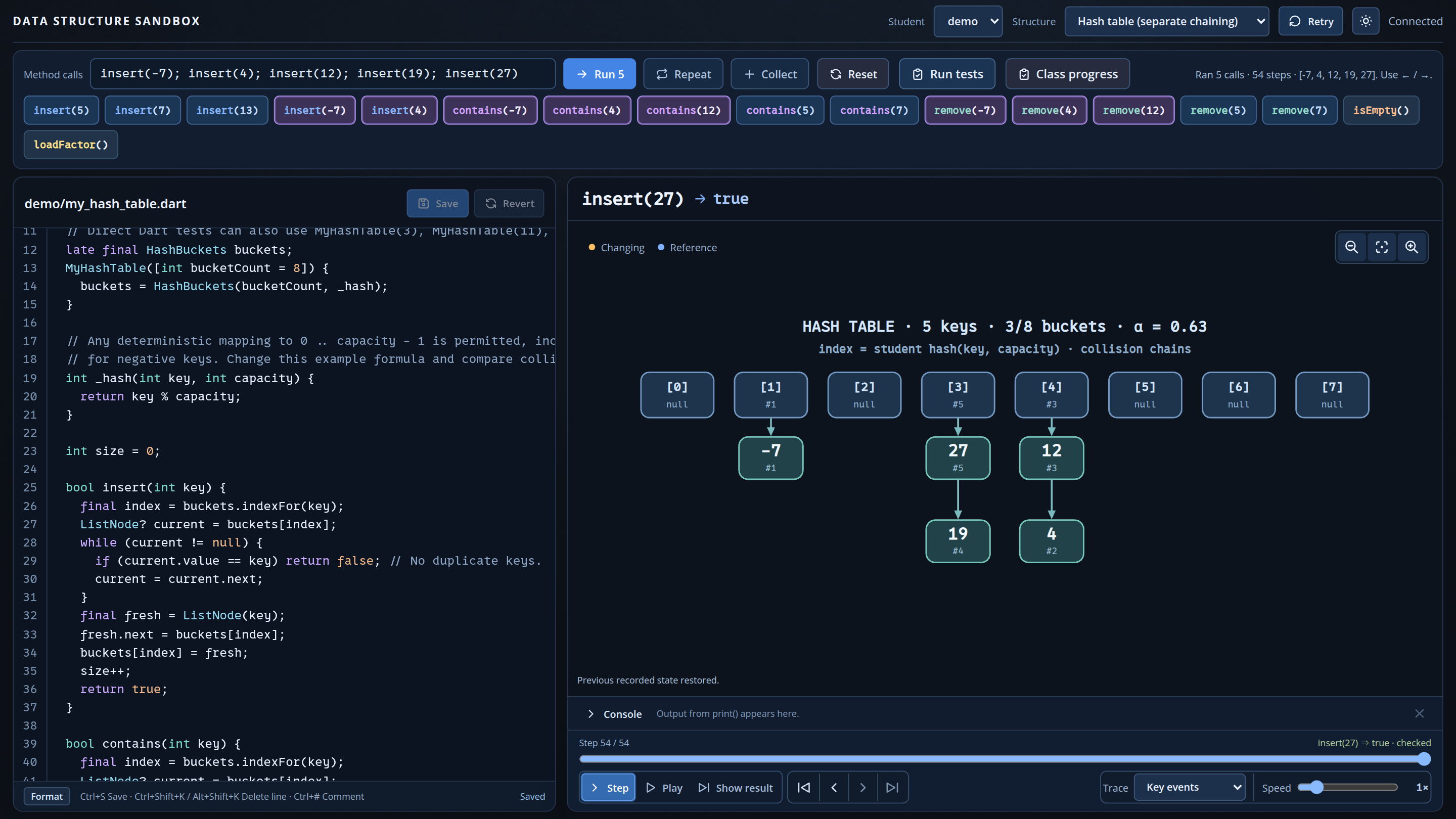This screenshot has height=819, width=1456.
Task: Revert file changes
Action: pyautogui.click(x=509, y=203)
